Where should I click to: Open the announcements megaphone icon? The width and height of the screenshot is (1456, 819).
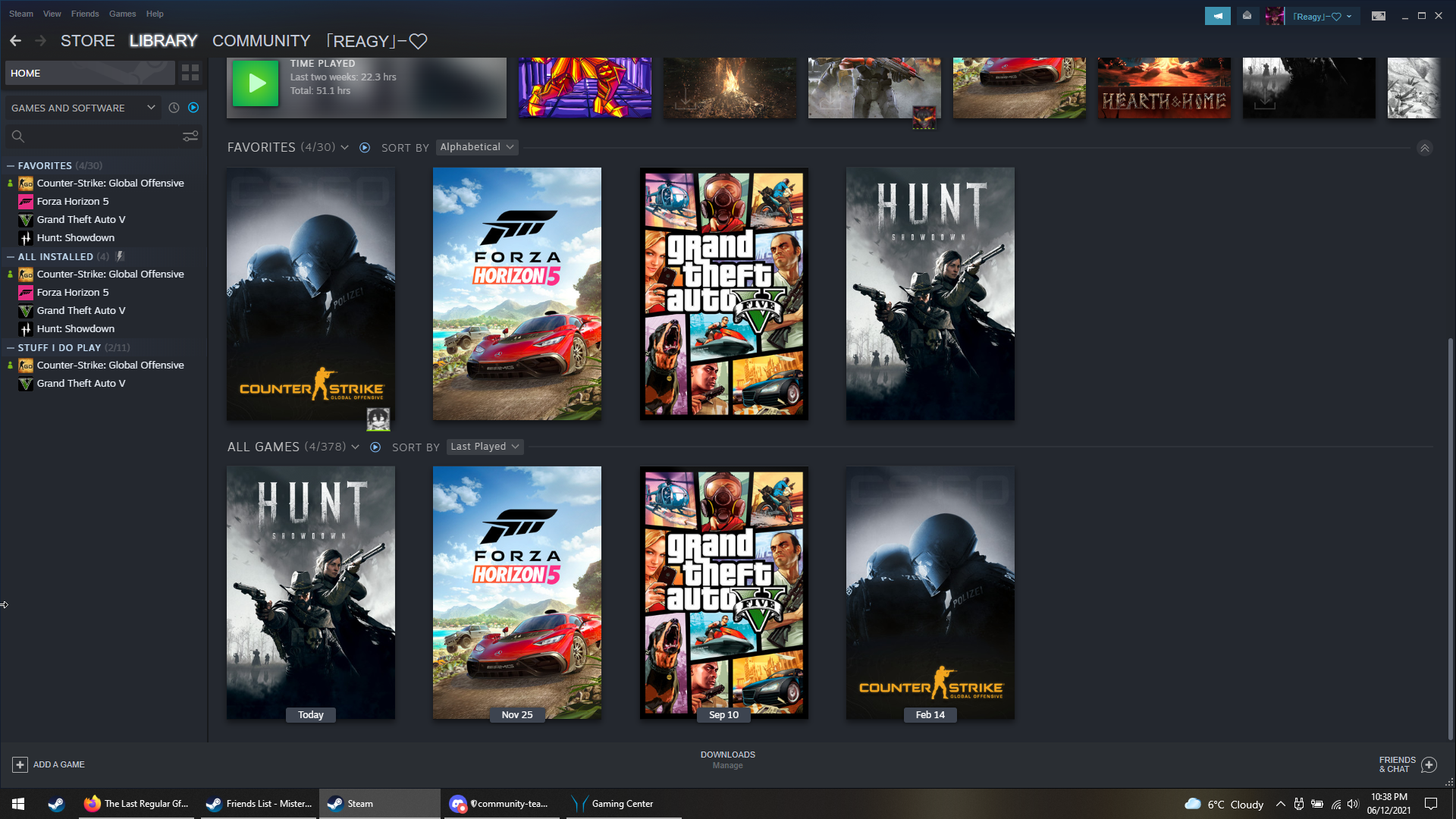tap(1218, 16)
